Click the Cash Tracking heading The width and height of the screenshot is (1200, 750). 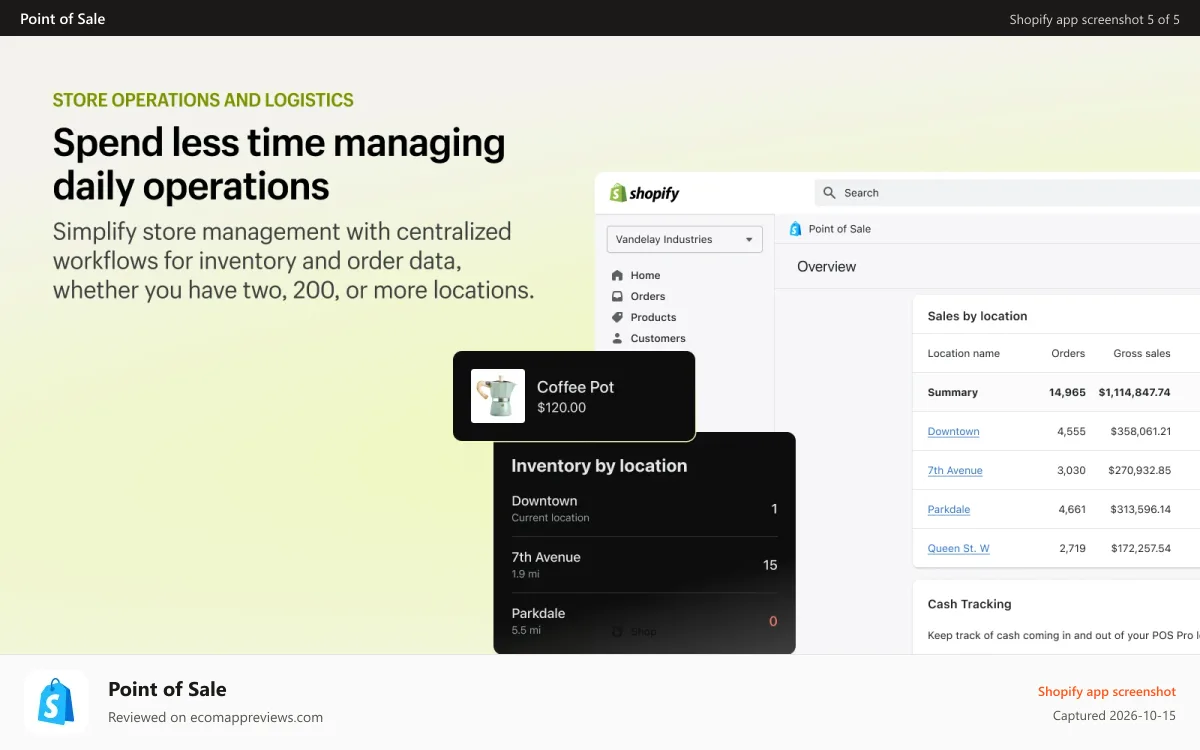pos(969,604)
